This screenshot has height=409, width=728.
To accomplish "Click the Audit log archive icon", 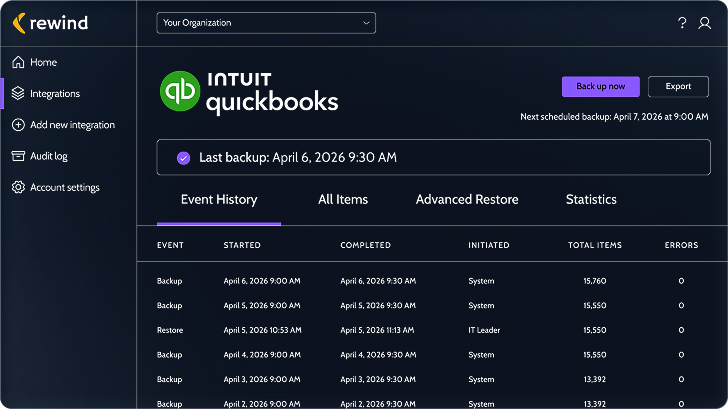I will pos(18,156).
